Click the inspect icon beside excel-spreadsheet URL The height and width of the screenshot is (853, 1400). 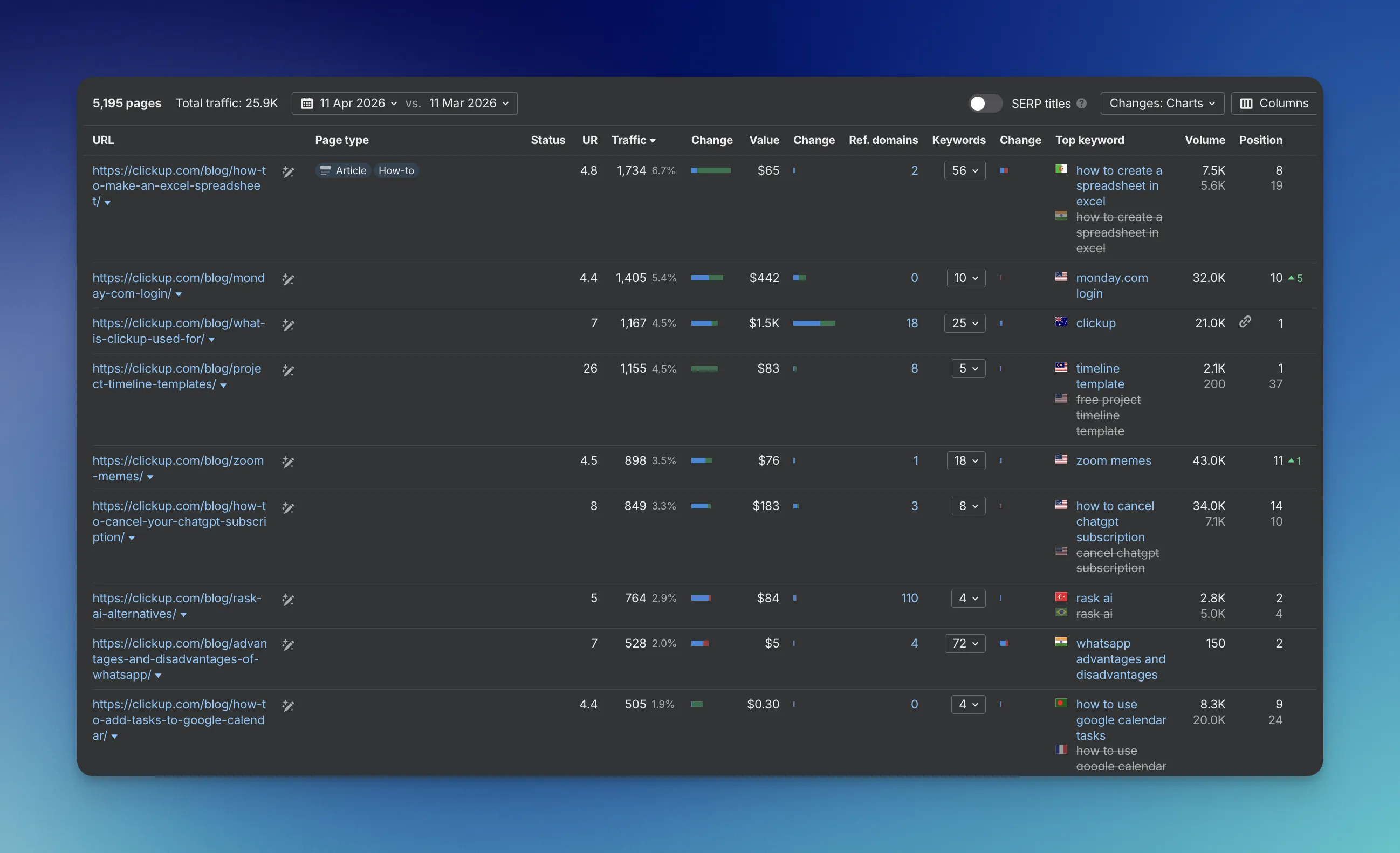click(x=288, y=171)
